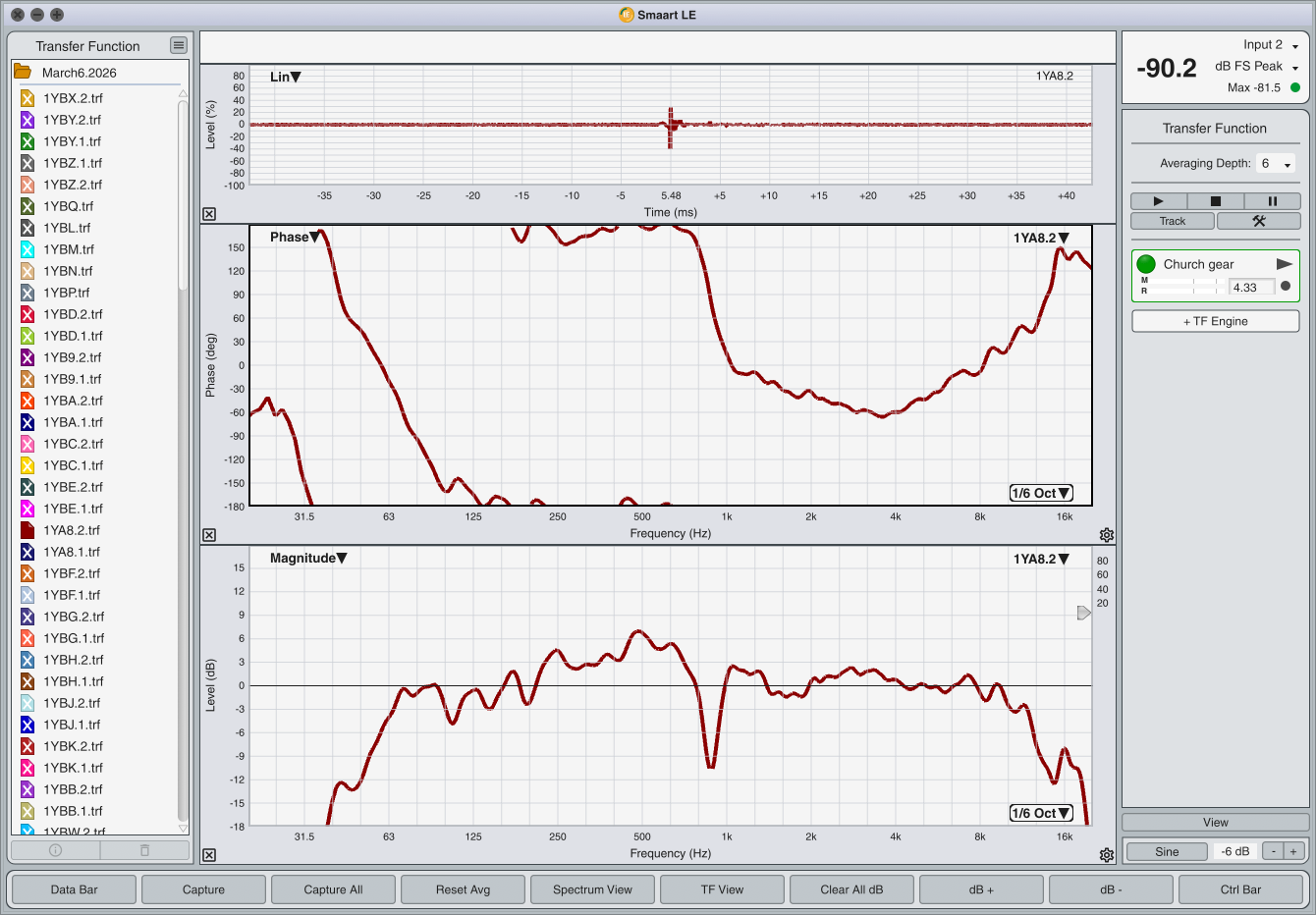Click the -6 dB generator level field
Image resolution: width=1316 pixels, height=915 pixels.
[x=1235, y=851]
